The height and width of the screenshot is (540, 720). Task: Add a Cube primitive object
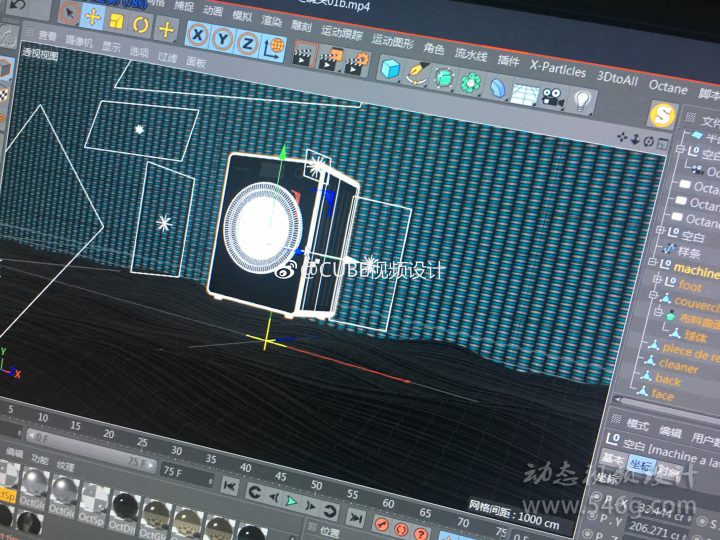coord(390,70)
